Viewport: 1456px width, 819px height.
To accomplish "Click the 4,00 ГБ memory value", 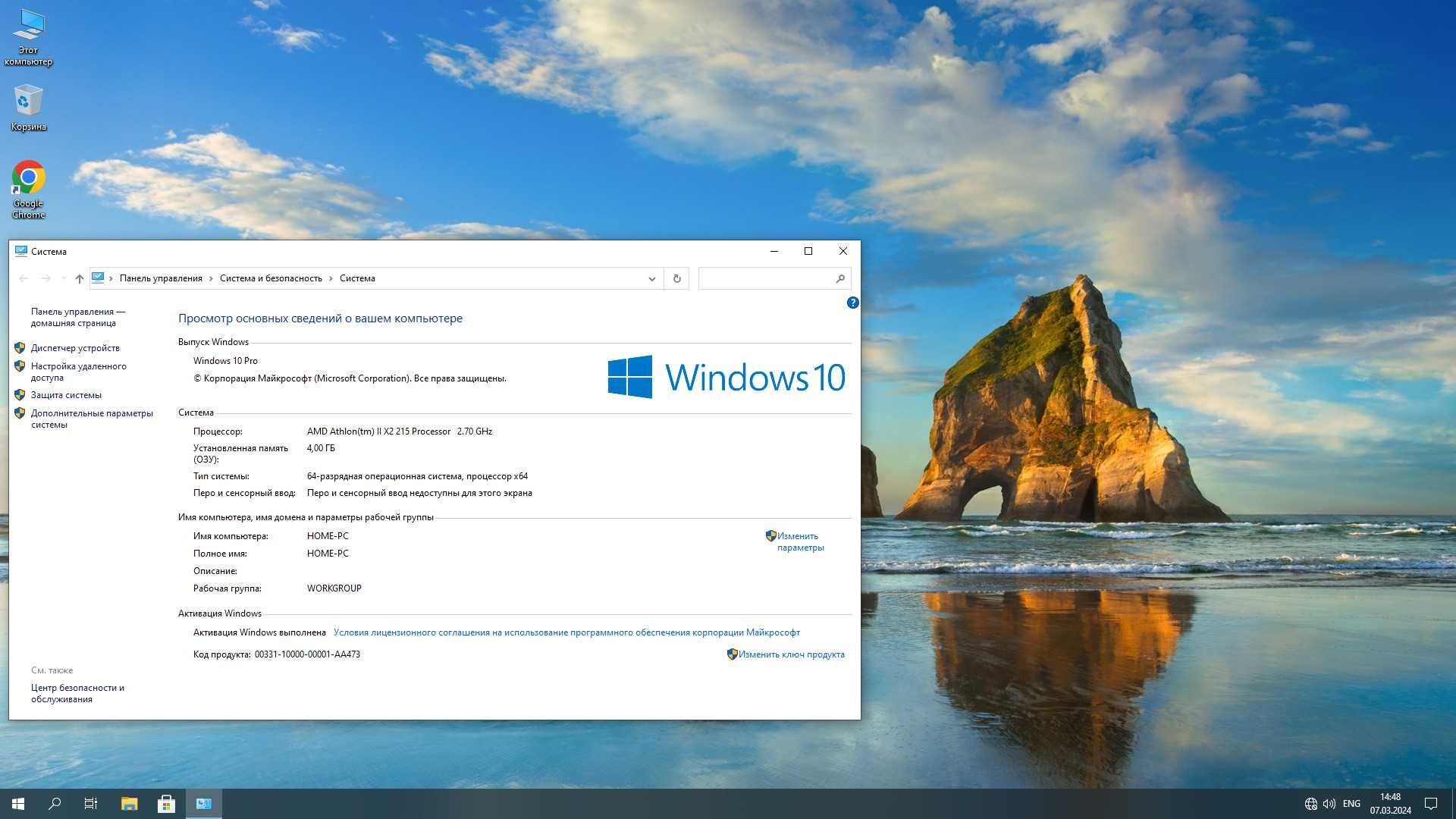I will coord(321,448).
